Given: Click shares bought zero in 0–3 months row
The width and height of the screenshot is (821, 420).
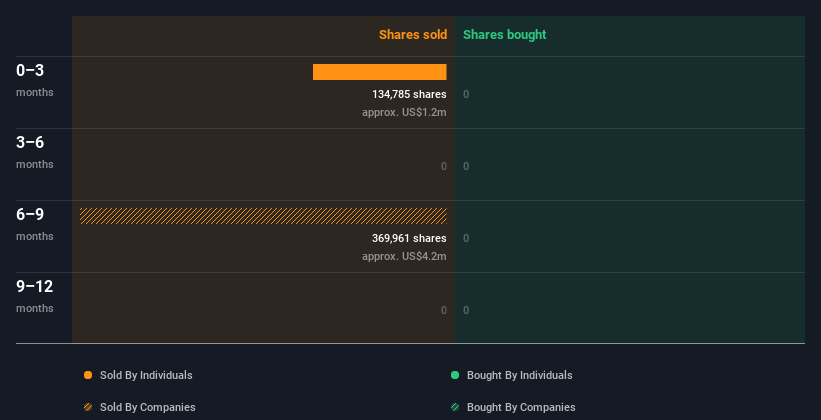Looking at the screenshot, I should click(466, 94).
